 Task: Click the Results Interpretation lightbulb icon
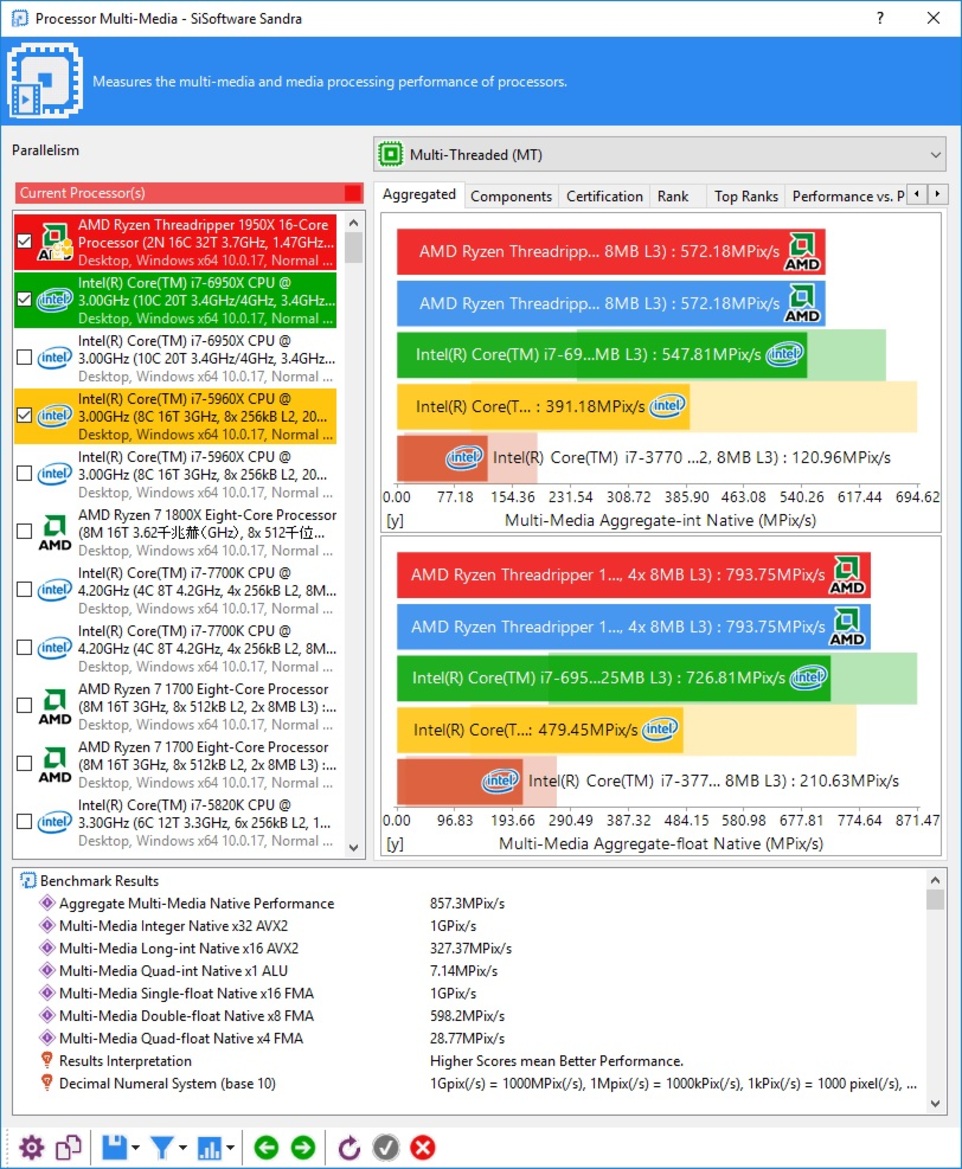click(x=47, y=1060)
